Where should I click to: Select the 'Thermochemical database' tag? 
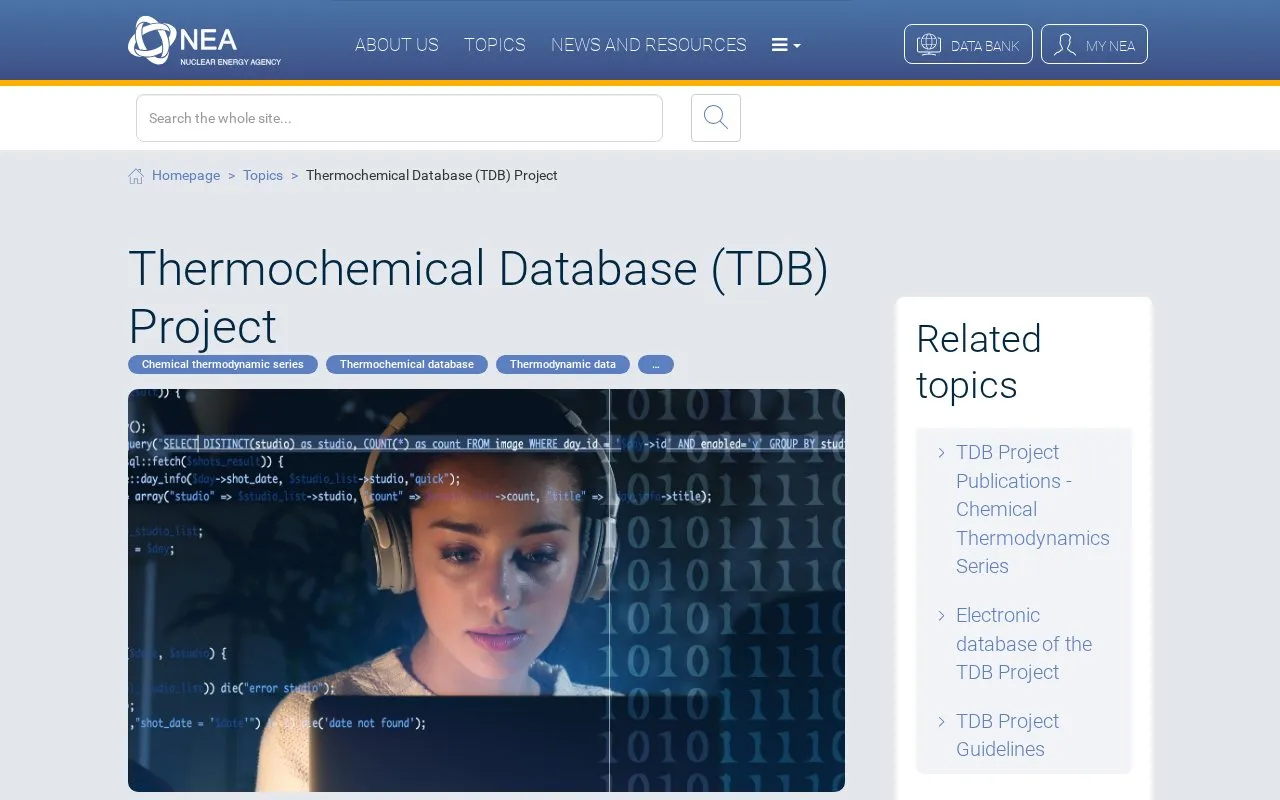[407, 364]
